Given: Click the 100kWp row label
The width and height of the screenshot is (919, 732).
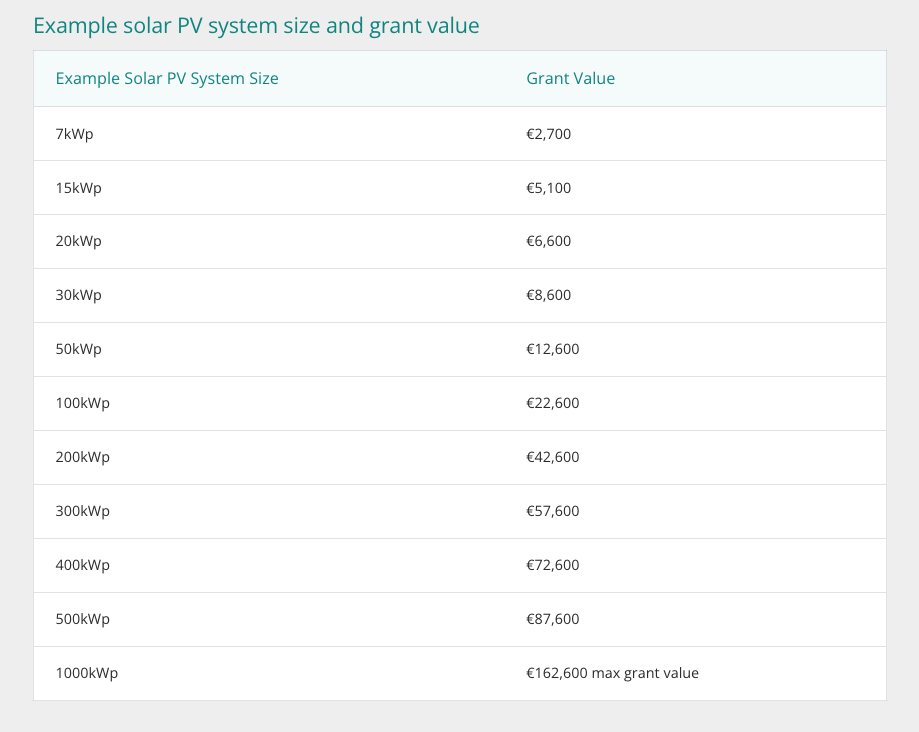Looking at the screenshot, I should click(83, 404).
